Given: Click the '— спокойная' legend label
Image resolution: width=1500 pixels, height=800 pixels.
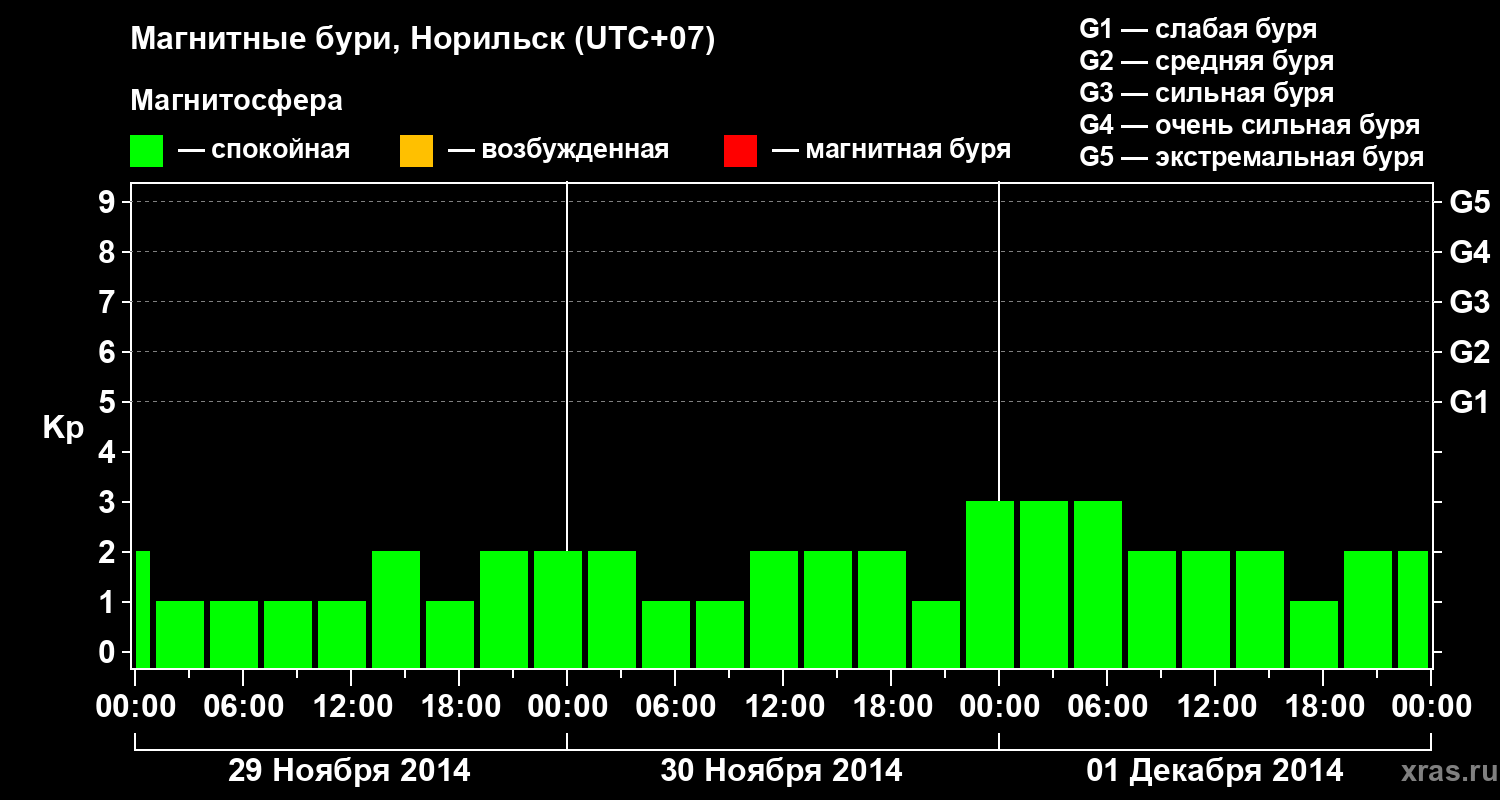Looking at the screenshot, I should 264,151.
